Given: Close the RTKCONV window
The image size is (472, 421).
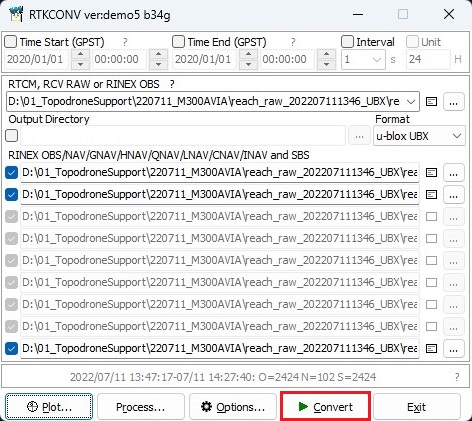Looking at the screenshot, I should [449, 14].
